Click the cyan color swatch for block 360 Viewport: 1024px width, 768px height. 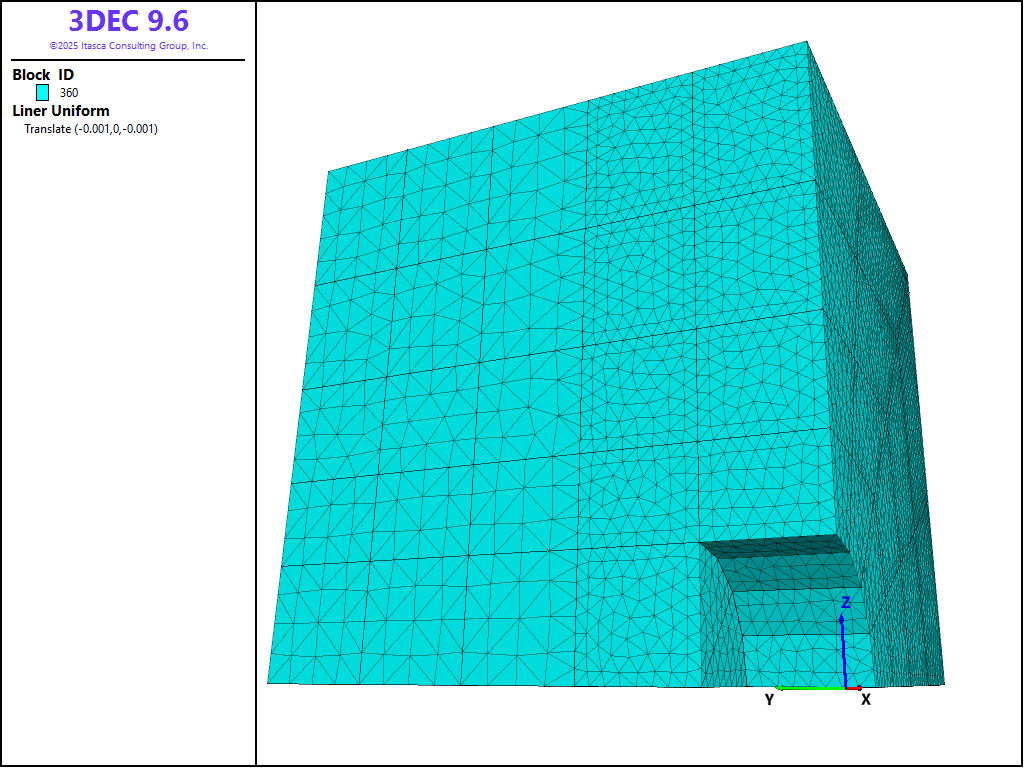[43, 92]
